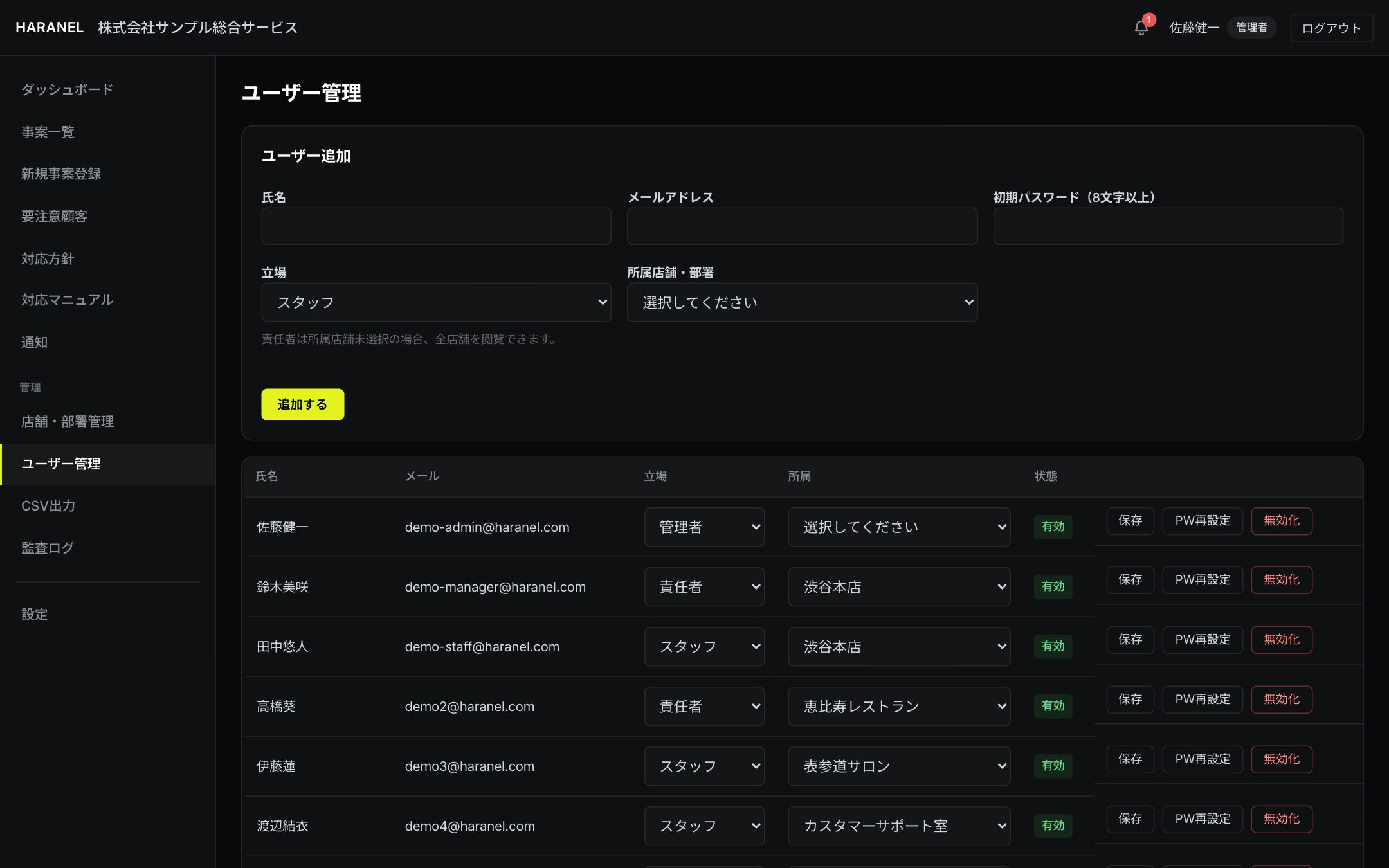
Task: Click 保存 for 佐藤健一 row
Action: tap(1130, 521)
